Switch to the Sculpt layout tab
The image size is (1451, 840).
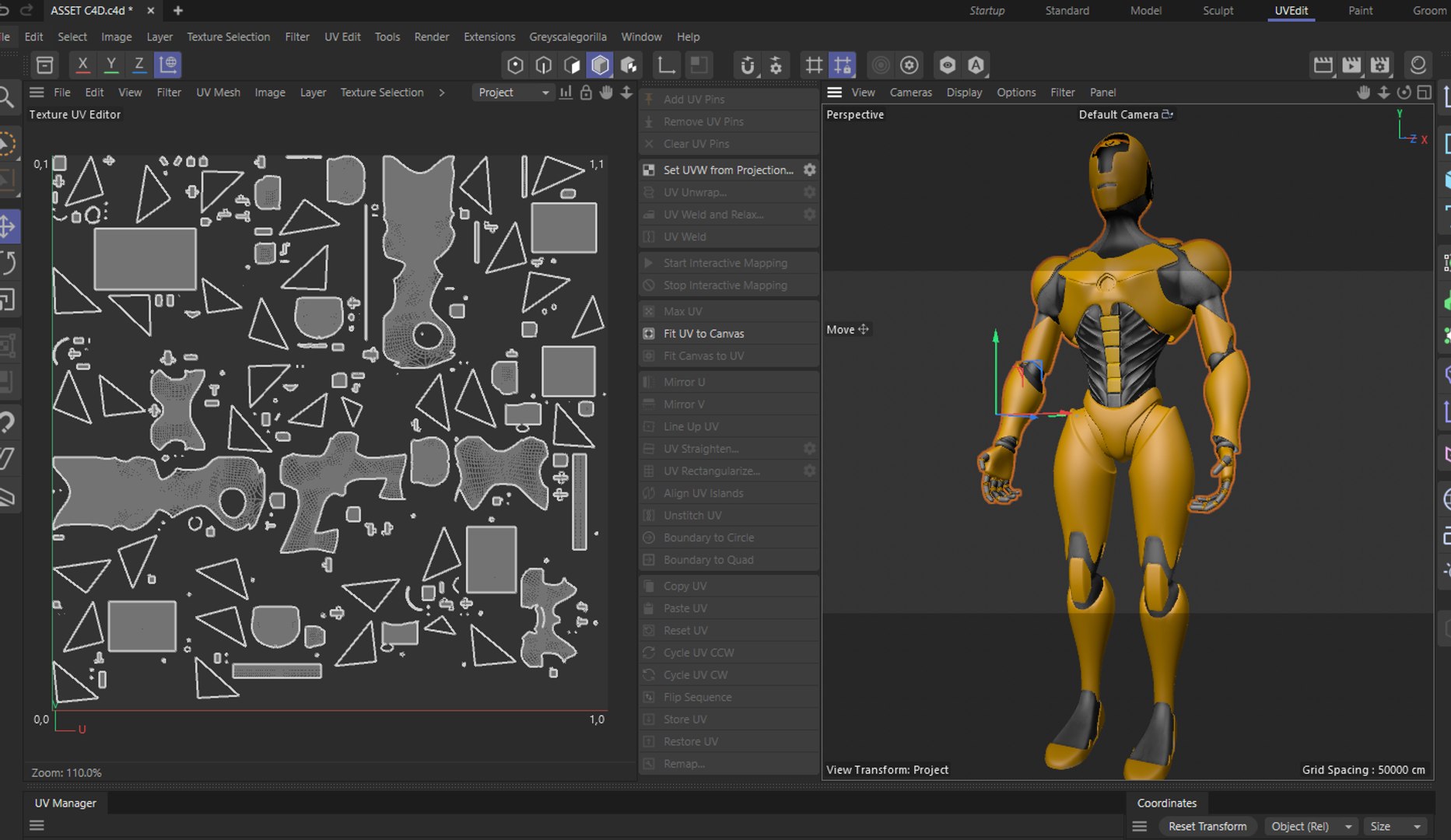pyautogui.click(x=1218, y=11)
